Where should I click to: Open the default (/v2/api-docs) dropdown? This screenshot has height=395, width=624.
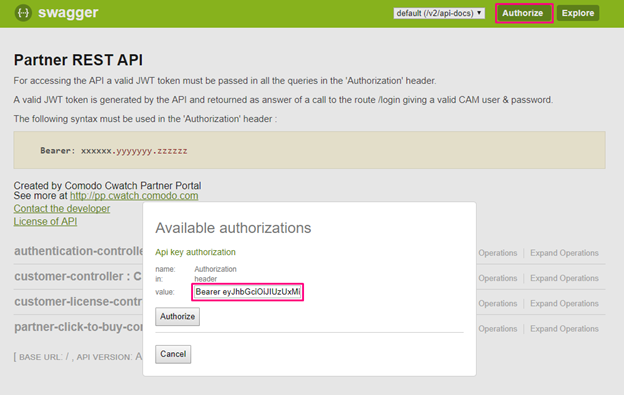[439, 13]
